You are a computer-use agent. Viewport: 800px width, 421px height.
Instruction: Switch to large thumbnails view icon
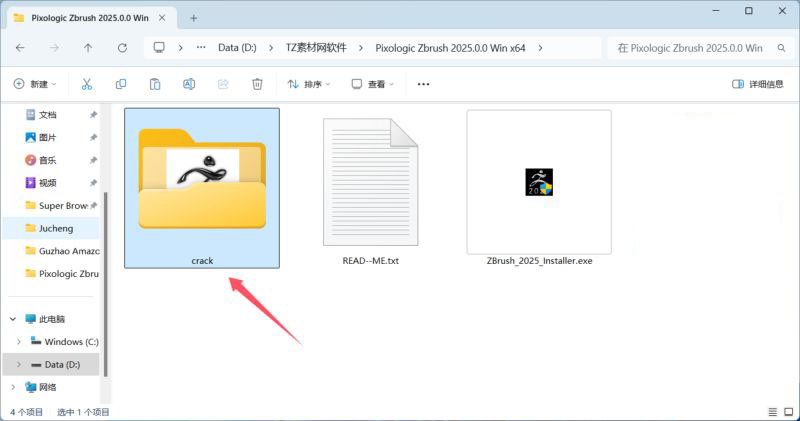789,412
